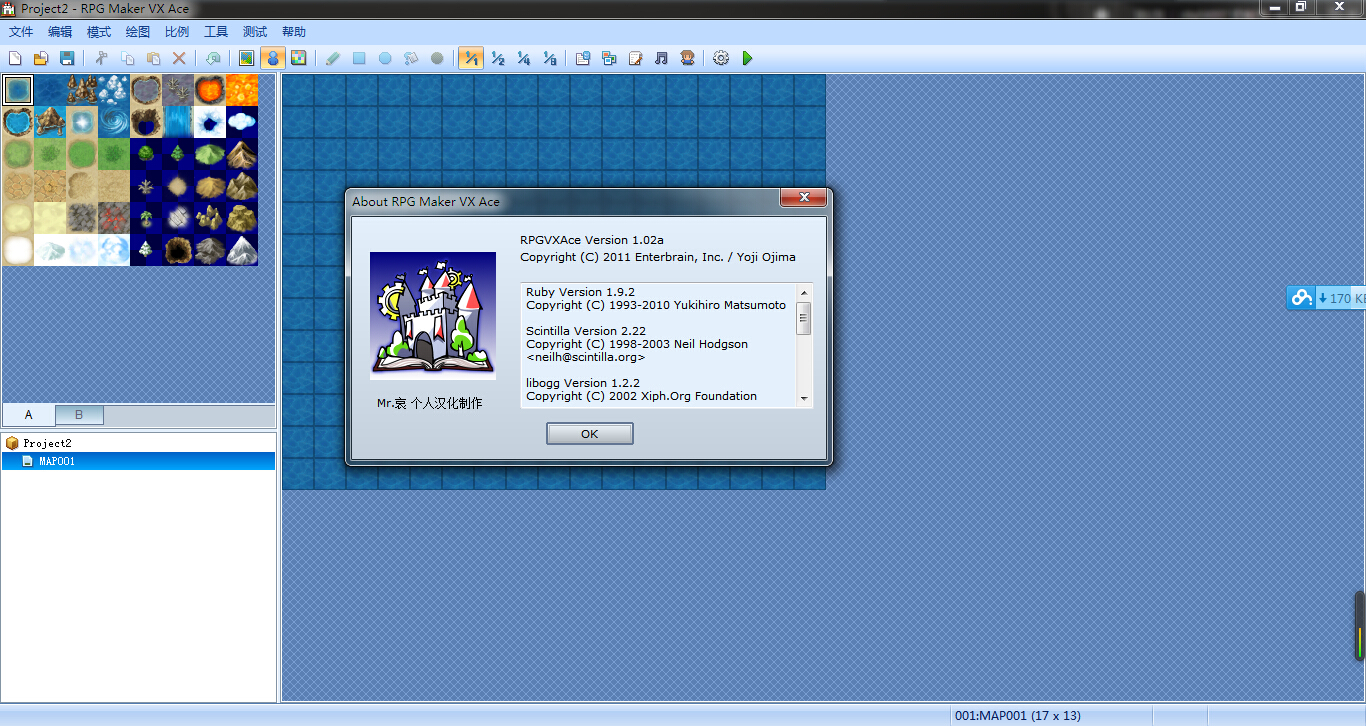Open the 工具 menu

(x=216, y=32)
